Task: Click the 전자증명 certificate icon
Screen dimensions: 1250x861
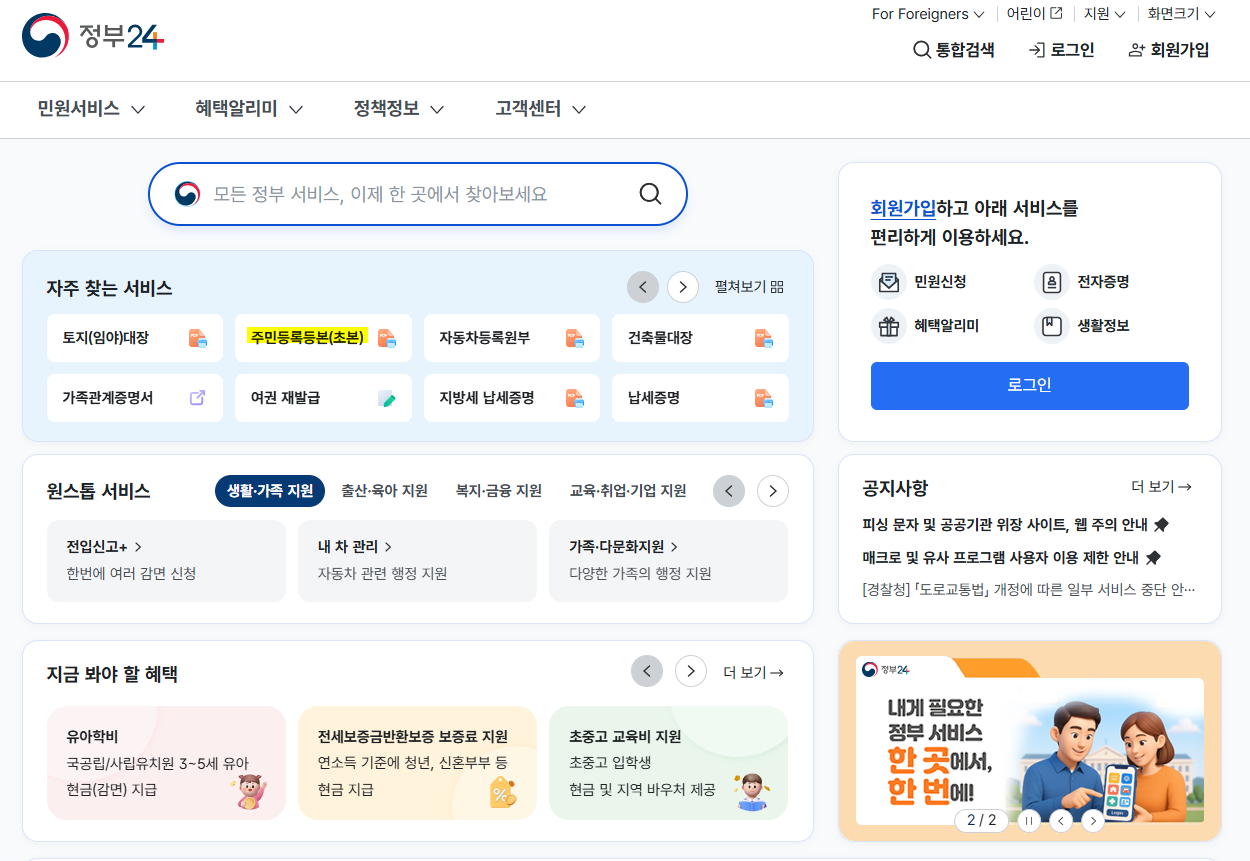Action: 1051,282
